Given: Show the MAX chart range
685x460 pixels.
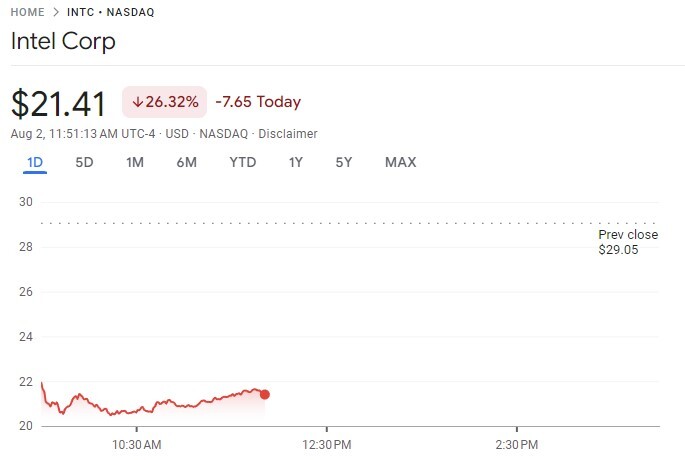Looking at the screenshot, I should point(400,162).
